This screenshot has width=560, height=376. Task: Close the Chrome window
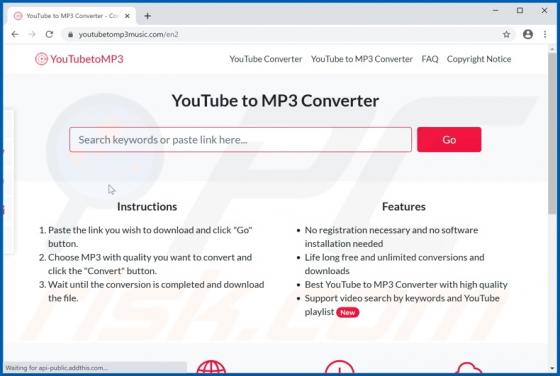[544, 11]
